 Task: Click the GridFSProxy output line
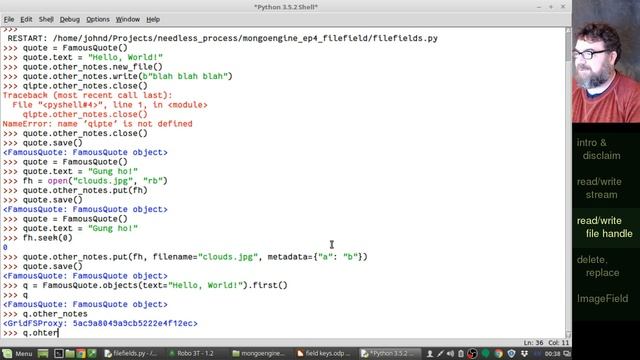tap(100, 323)
